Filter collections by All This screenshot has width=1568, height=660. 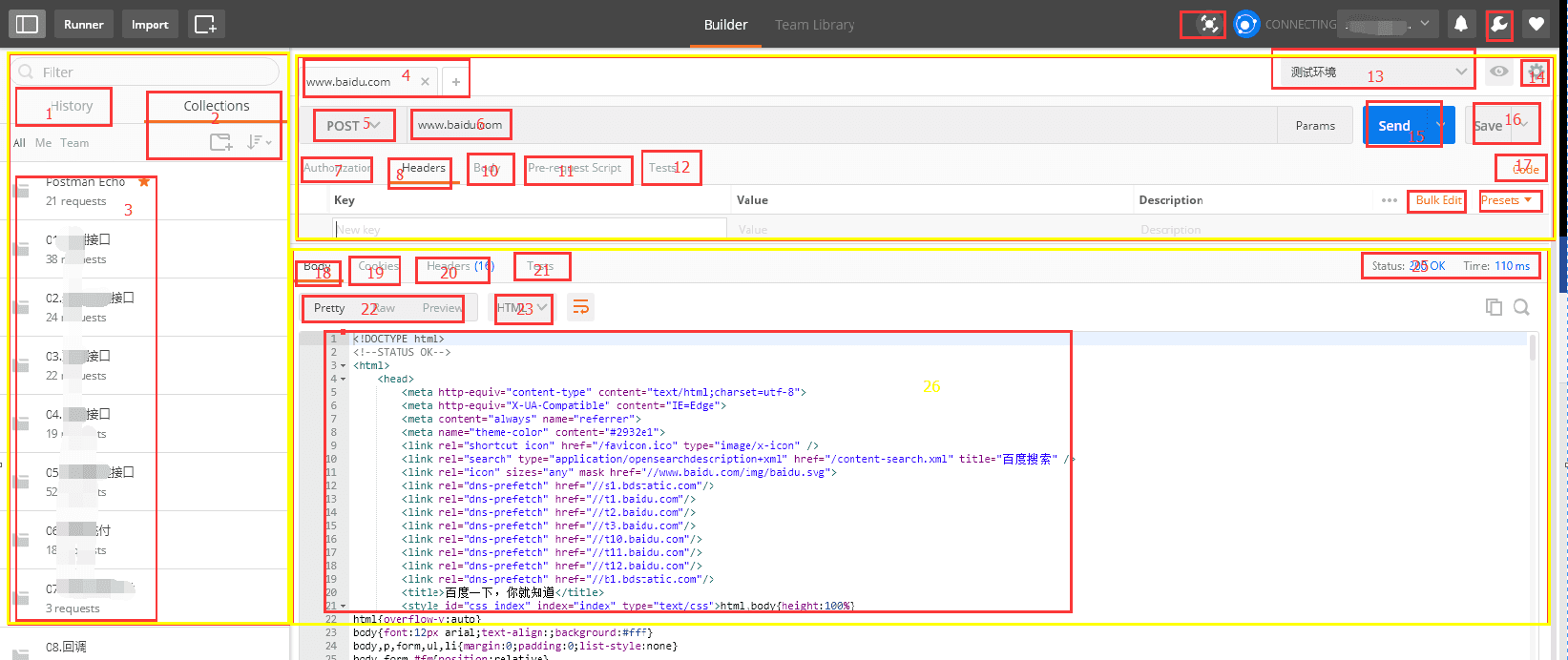(x=19, y=143)
